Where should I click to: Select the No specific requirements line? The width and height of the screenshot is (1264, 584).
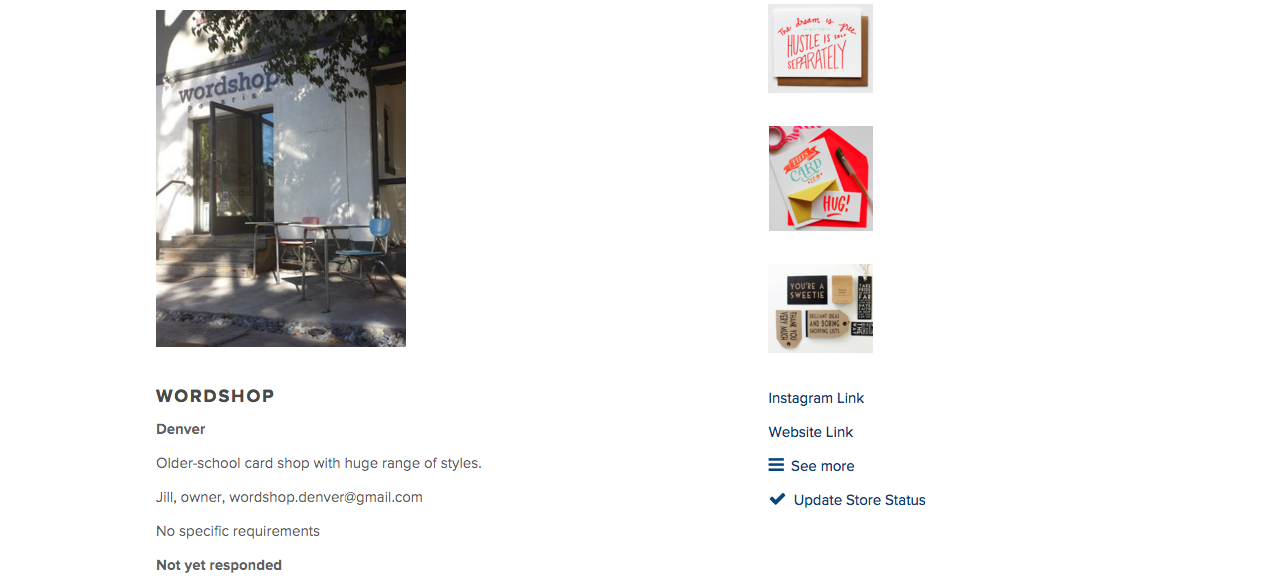(x=238, y=531)
